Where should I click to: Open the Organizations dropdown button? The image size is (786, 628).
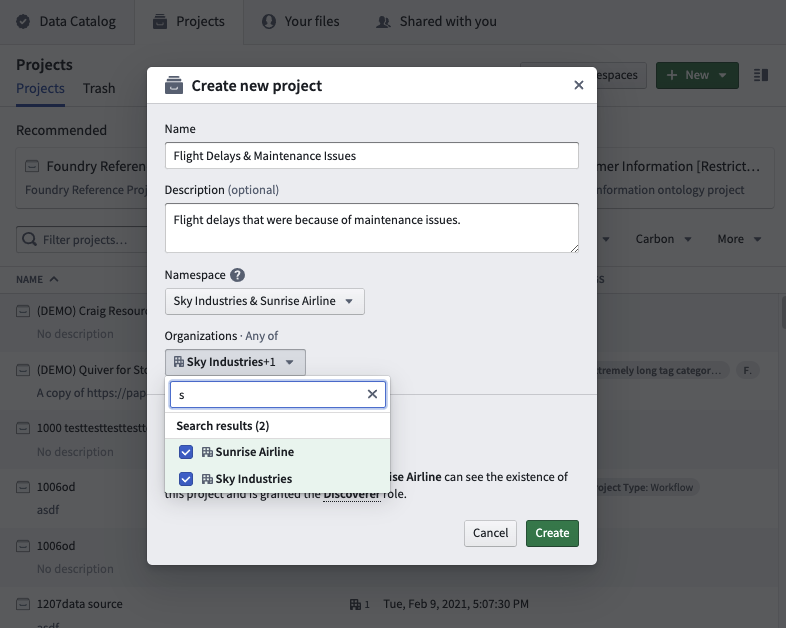[235, 362]
